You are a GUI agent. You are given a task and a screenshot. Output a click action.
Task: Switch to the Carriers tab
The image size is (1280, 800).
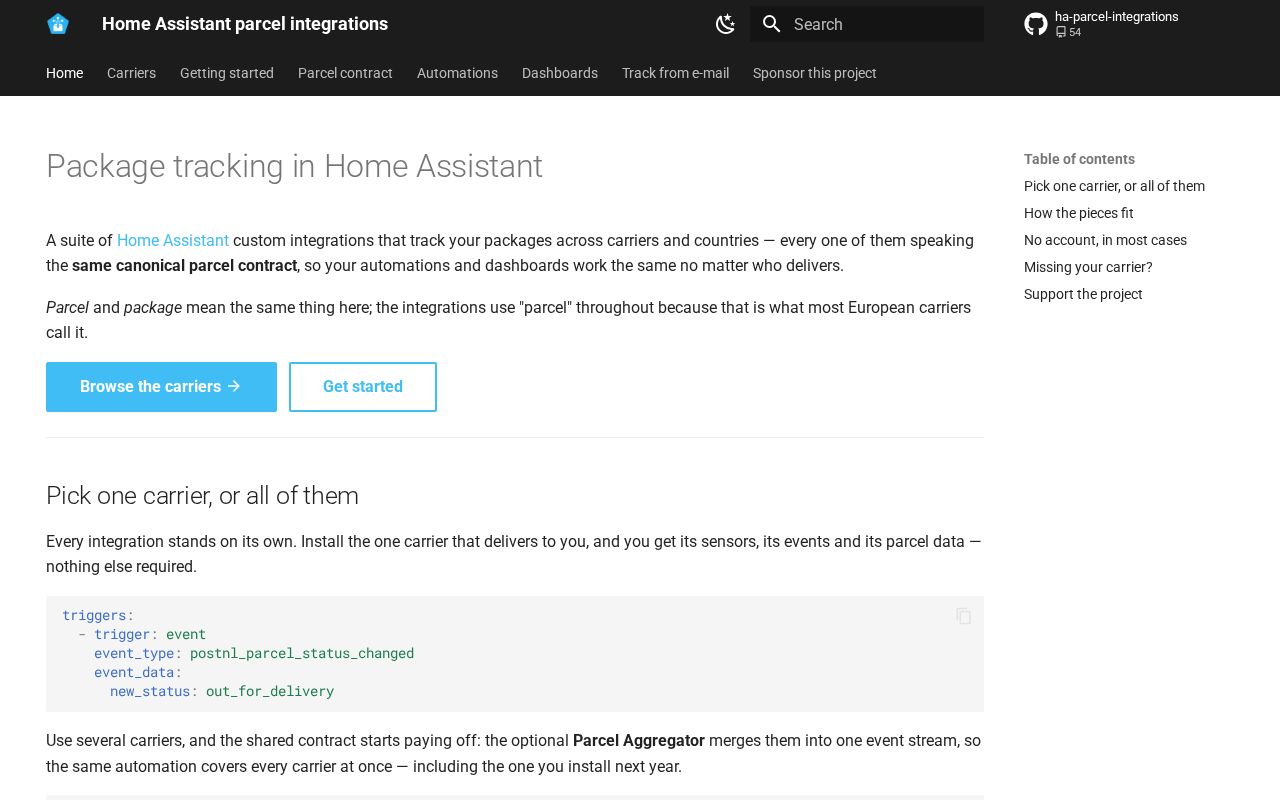pyautogui.click(x=131, y=73)
